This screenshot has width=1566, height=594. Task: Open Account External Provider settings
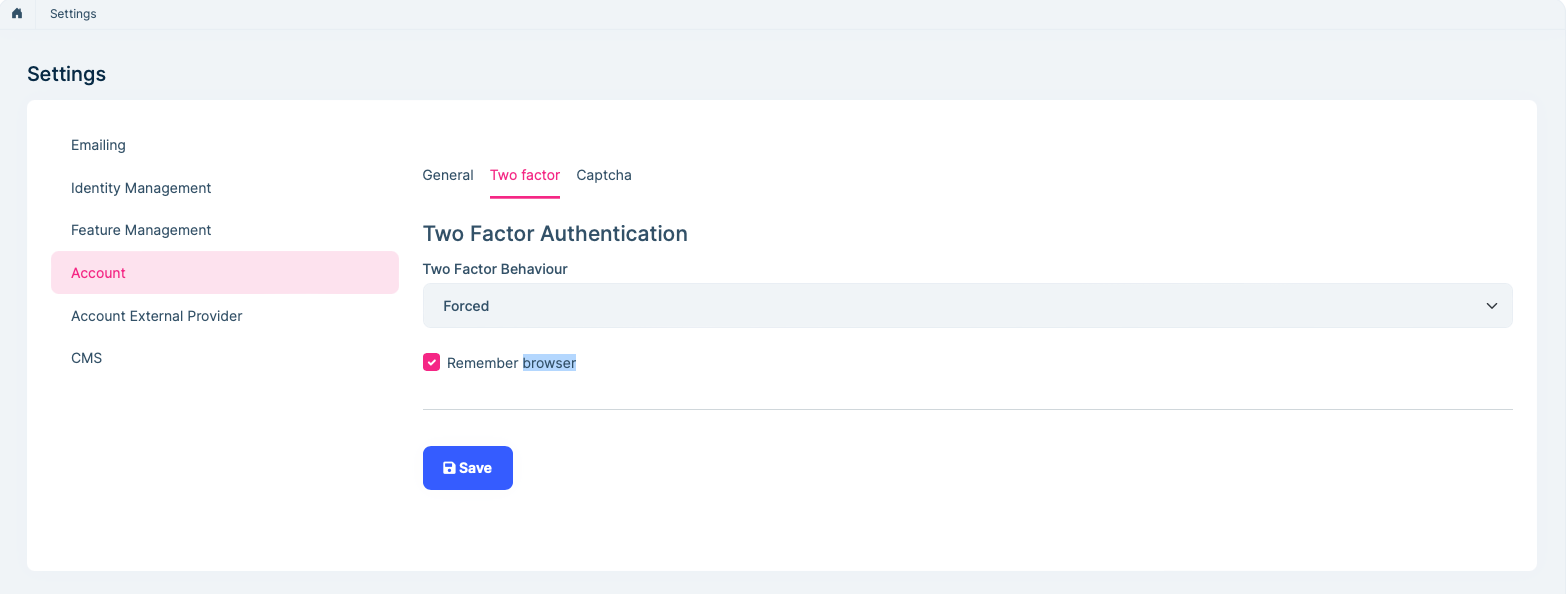pos(156,315)
